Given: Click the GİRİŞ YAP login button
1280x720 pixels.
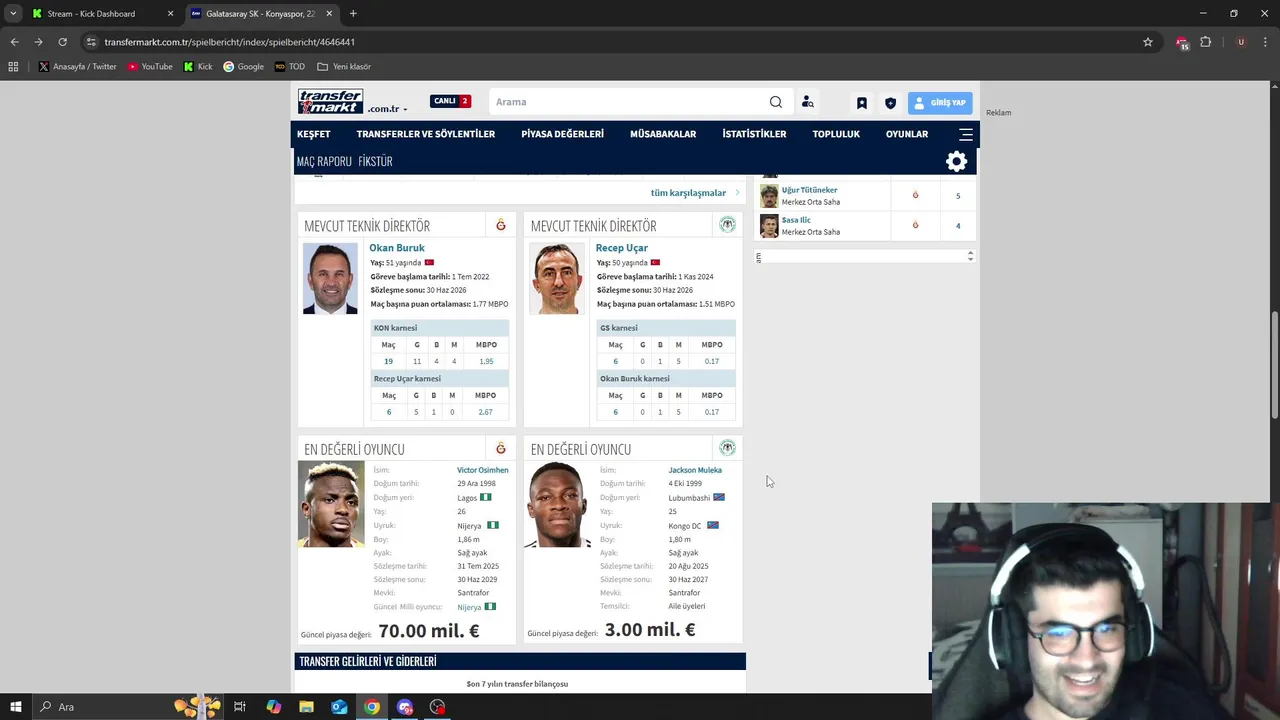Looking at the screenshot, I should point(940,102).
